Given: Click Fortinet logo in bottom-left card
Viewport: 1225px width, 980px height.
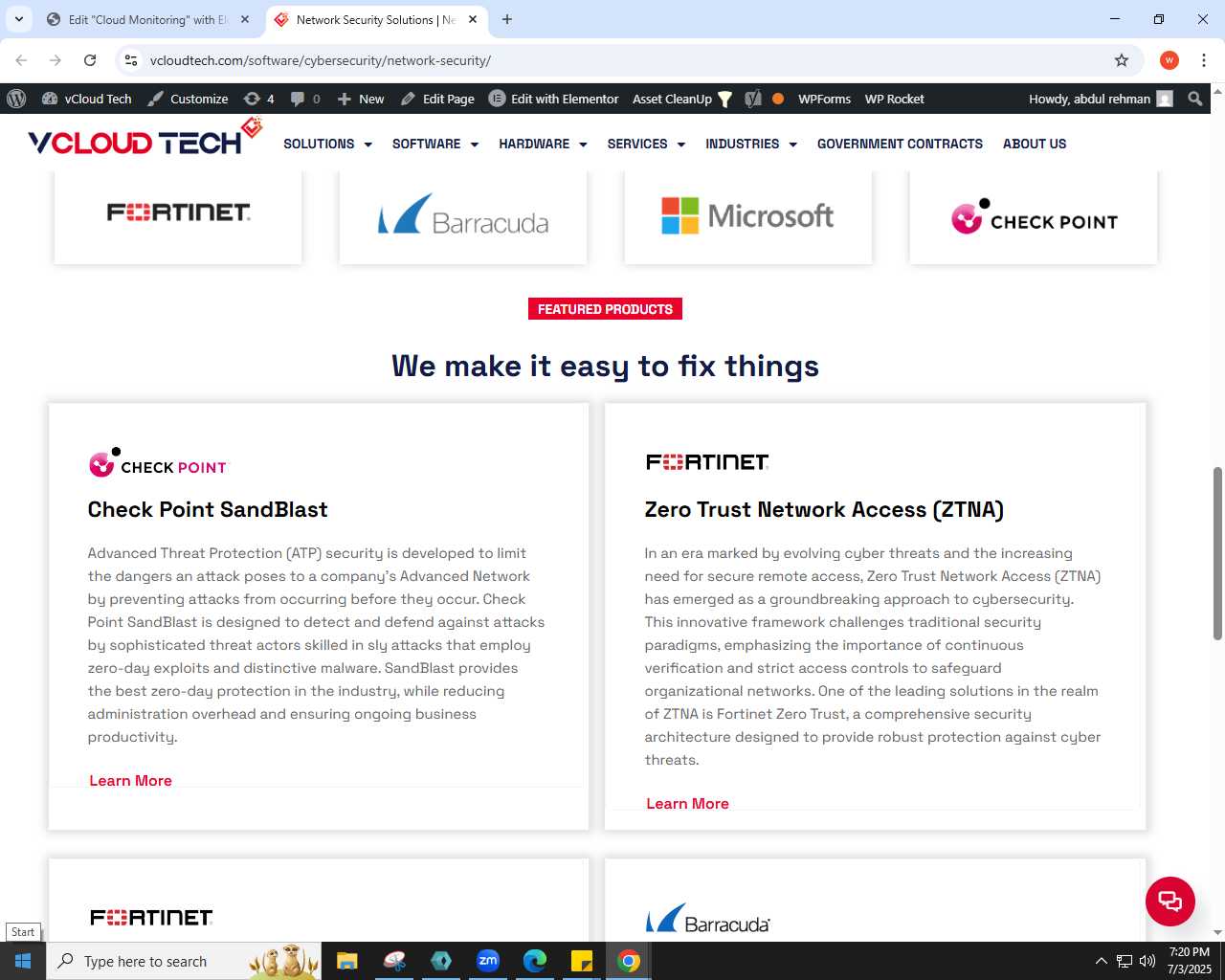Looking at the screenshot, I should 151,918.
